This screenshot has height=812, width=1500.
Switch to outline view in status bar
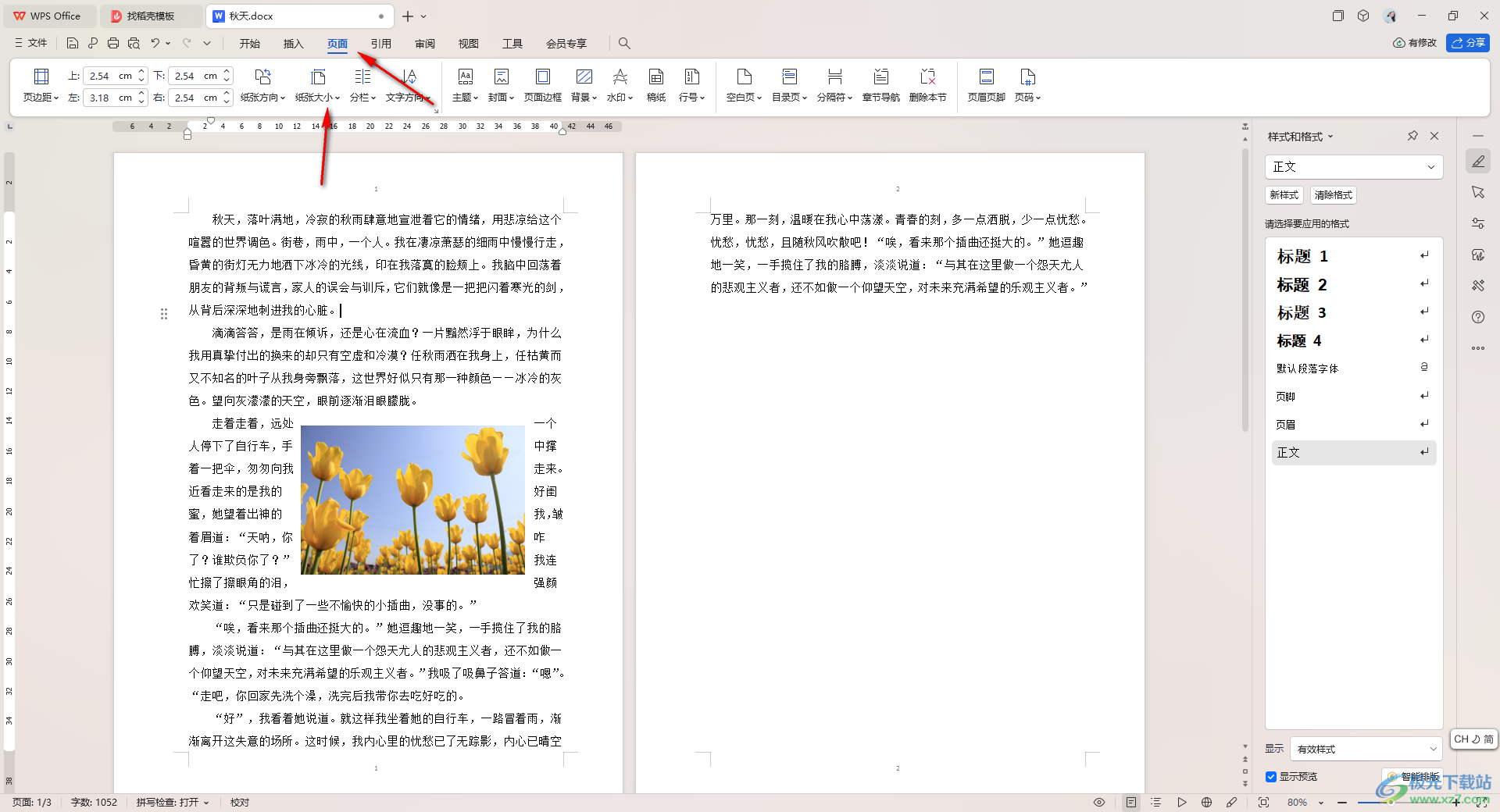[x=1156, y=803]
